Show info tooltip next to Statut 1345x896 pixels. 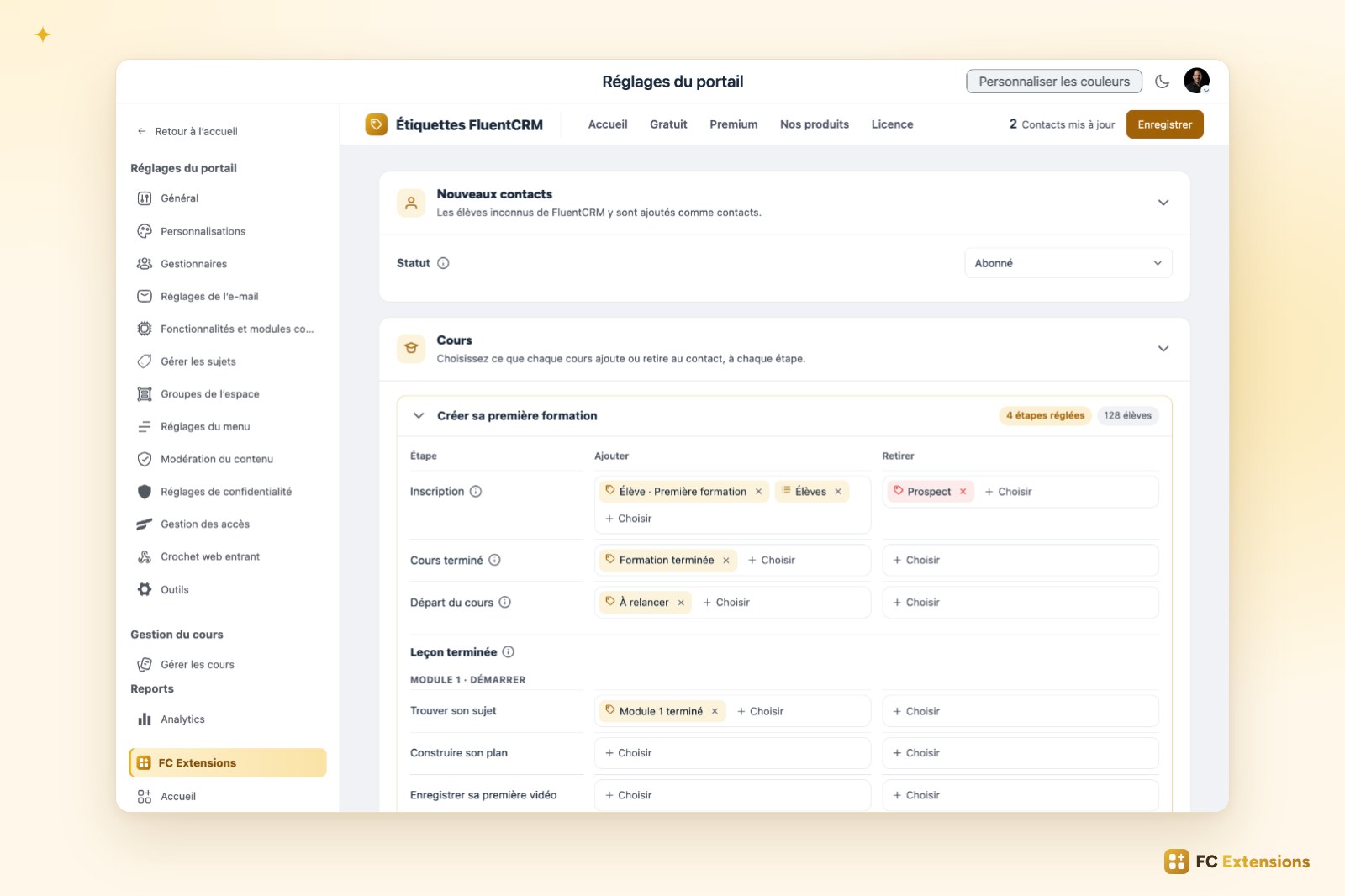pos(443,263)
